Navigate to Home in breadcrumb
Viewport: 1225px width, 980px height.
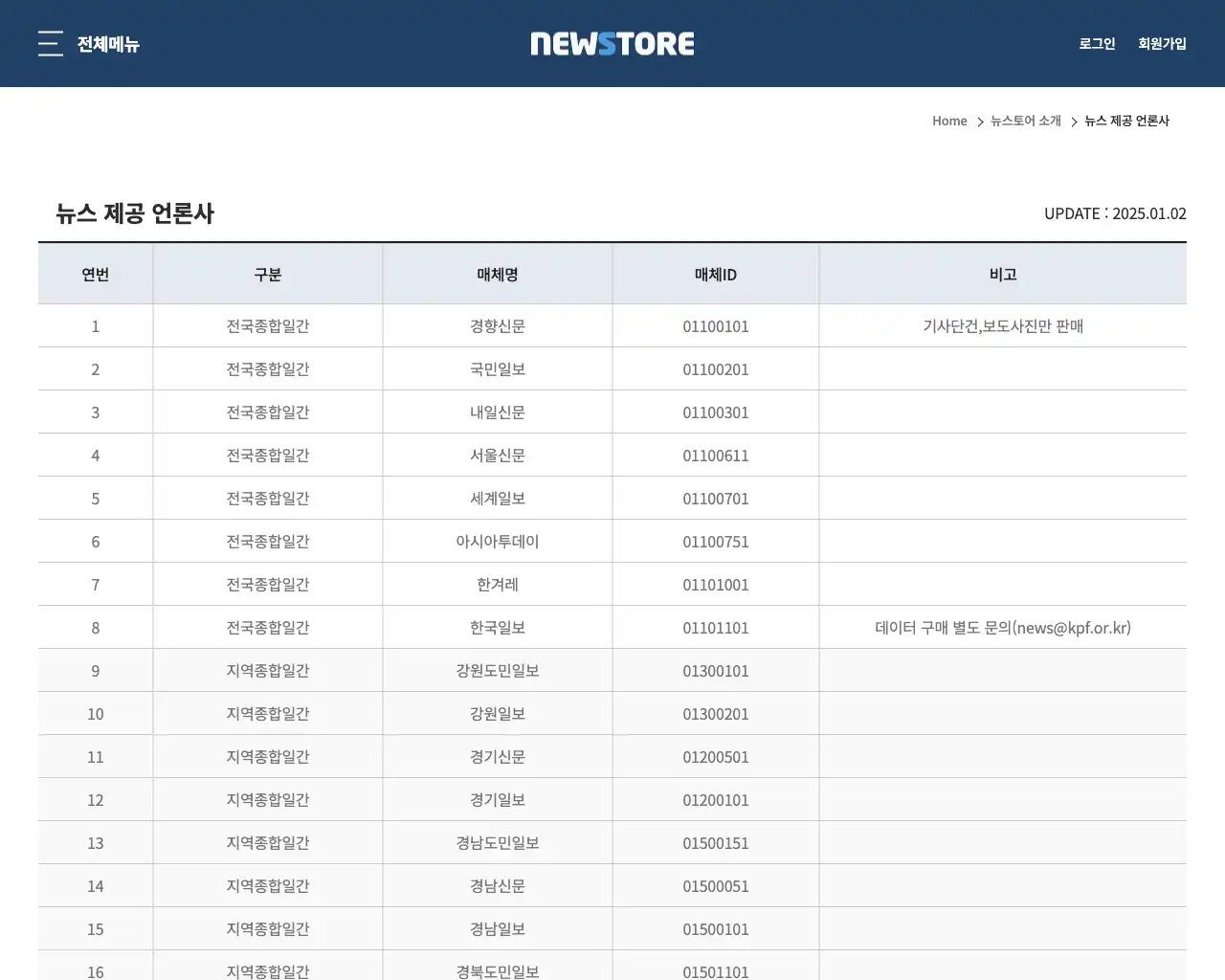tap(949, 121)
